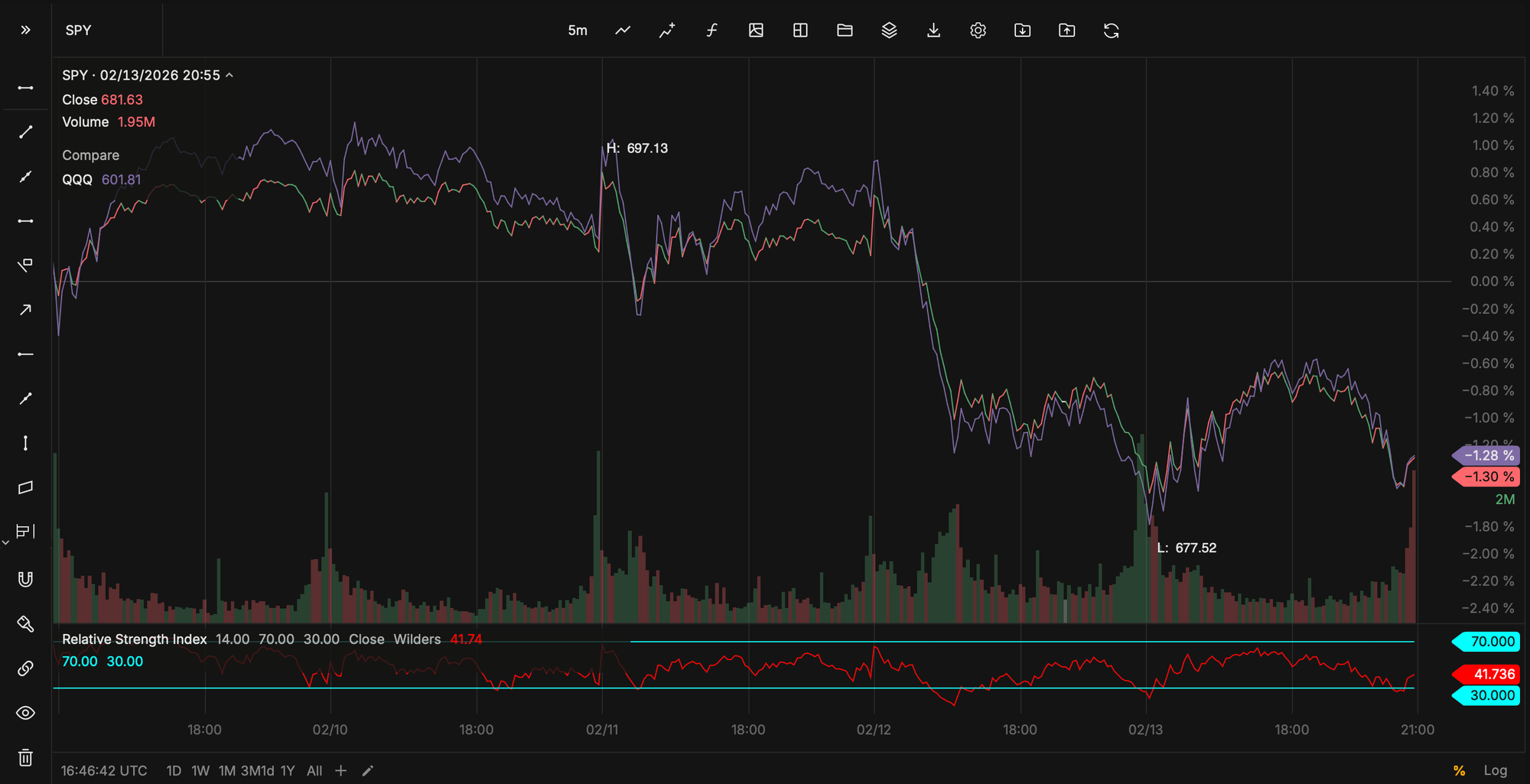Open chart settings with gear button

(x=978, y=31)
